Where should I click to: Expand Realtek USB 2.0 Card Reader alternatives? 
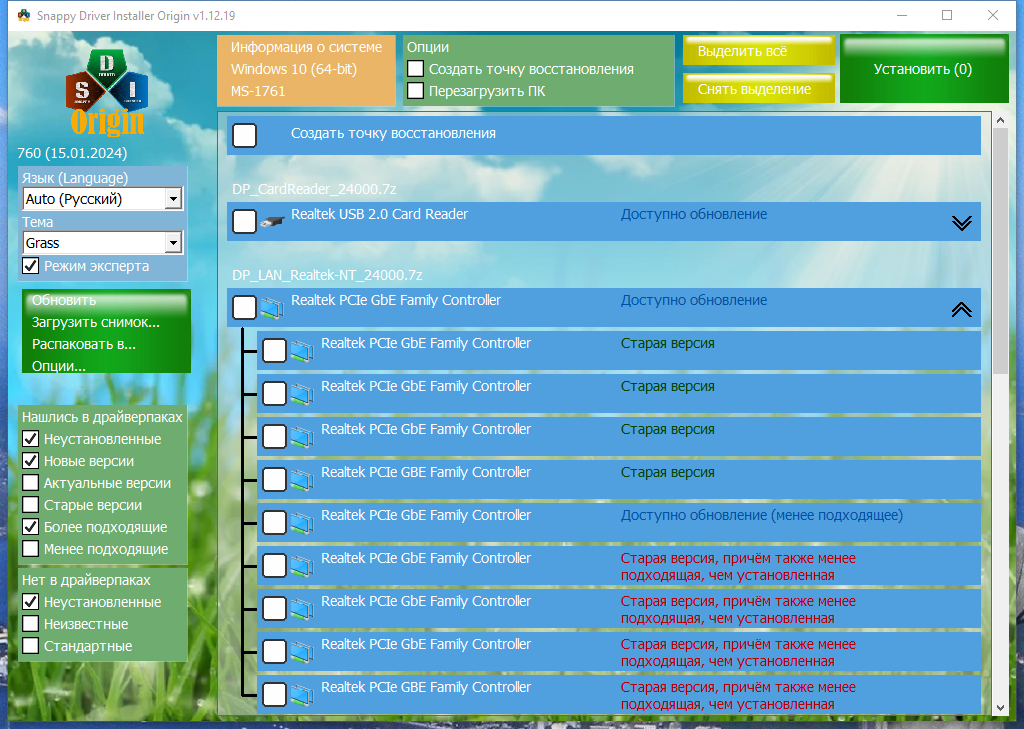961,223
